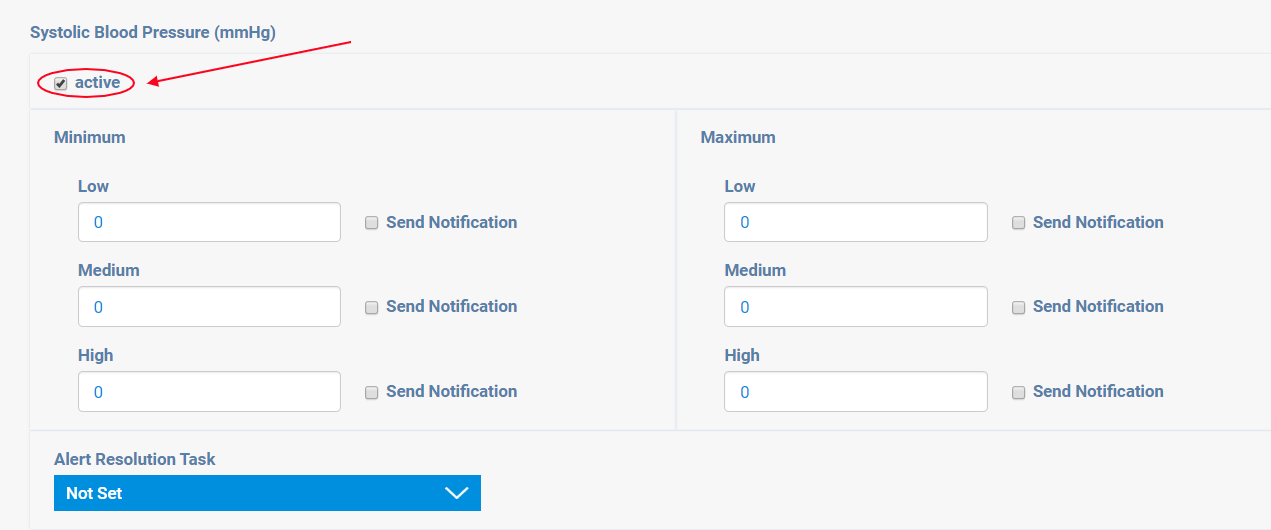Click the dropdown chevron arrow icon
The height and width of the screenshot is (530, 1271).
point(456,493)
